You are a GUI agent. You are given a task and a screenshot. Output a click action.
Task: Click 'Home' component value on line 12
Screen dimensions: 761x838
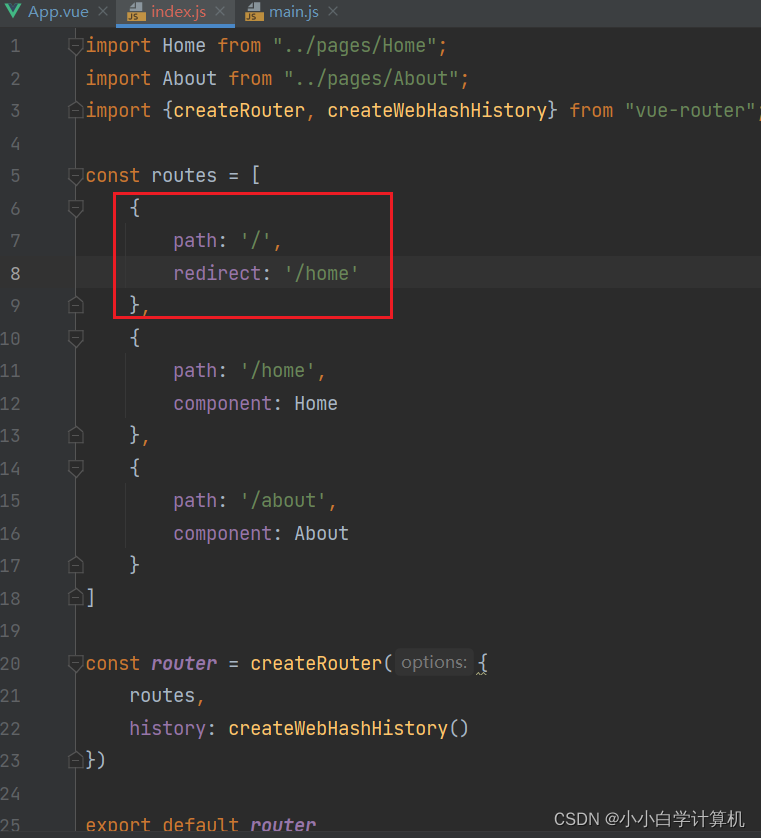pyautogui.click(x=316, y=404)
